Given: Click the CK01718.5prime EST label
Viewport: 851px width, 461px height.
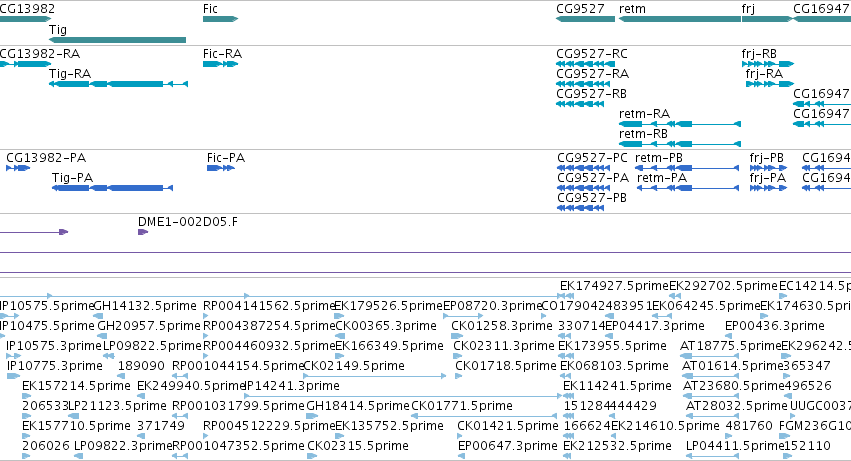Looking at the screenshot, I should click(x=506, y=367).
